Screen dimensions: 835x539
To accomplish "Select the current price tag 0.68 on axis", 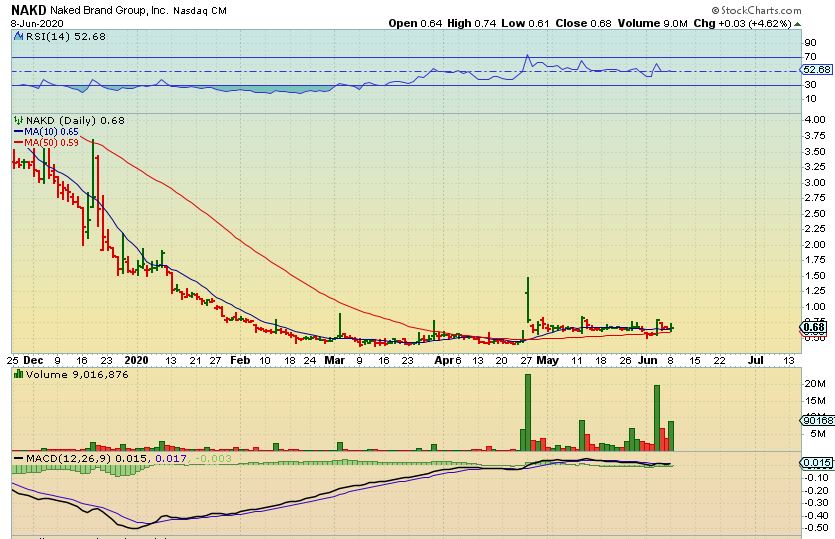I will 814,327.
